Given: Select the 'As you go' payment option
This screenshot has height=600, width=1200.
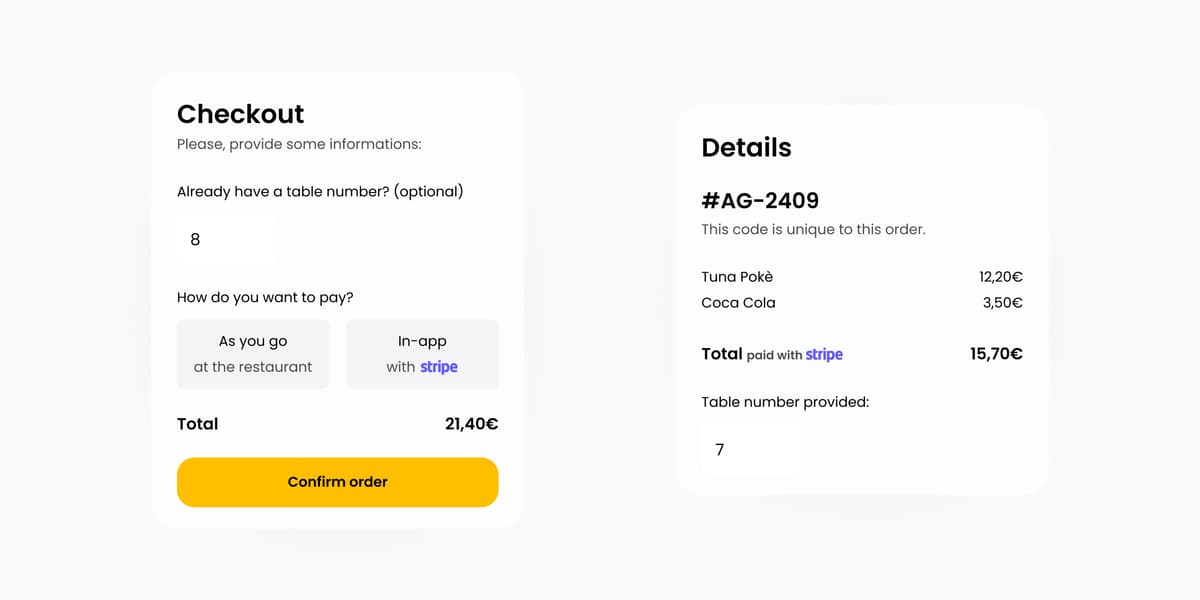Looking at the screenshot, I should tap(253, 354).
